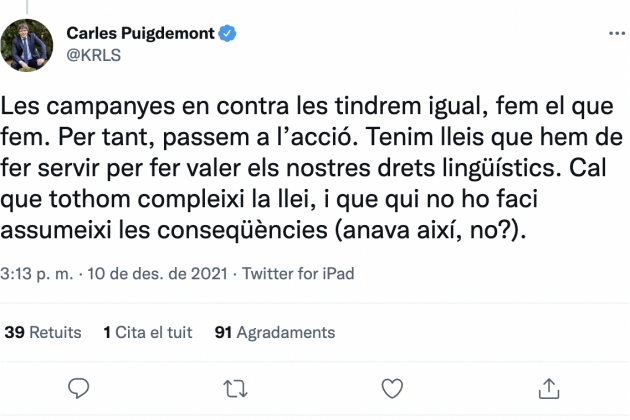Viewport: 630px width, 420px height.
Task: Open Carles Puigdemont's profile picture
Action: point(27,45)
